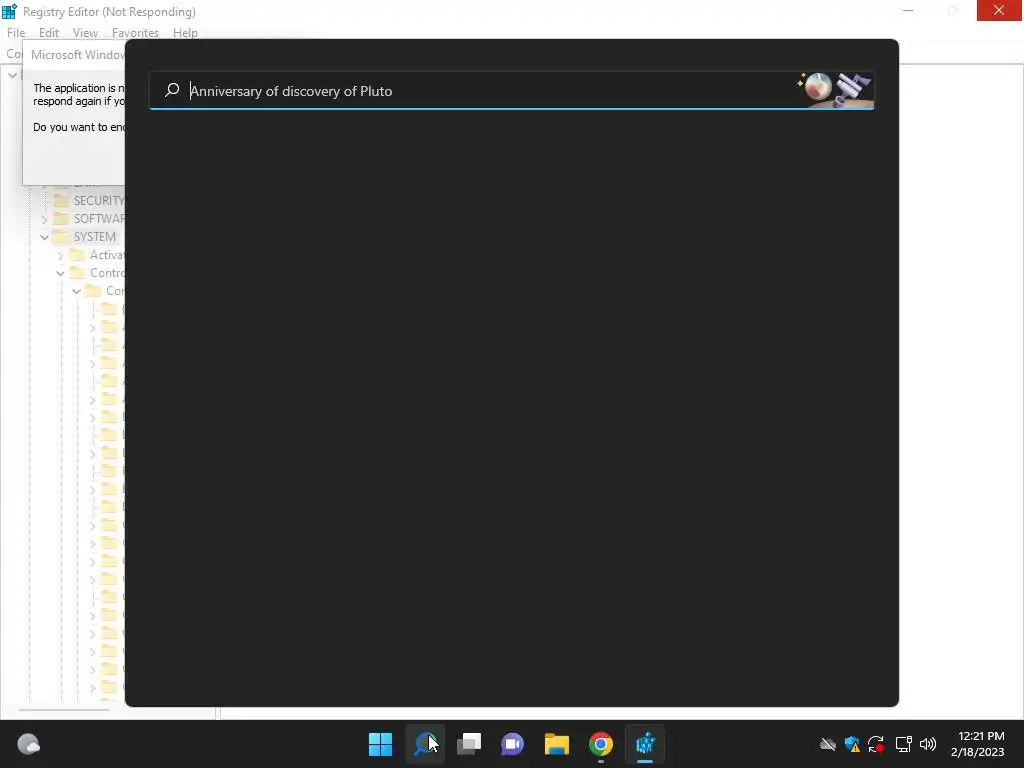This screenshot has height=768, width=1024.
Task: Click the SYSTEM folder icon
Action: pos(61,236)
